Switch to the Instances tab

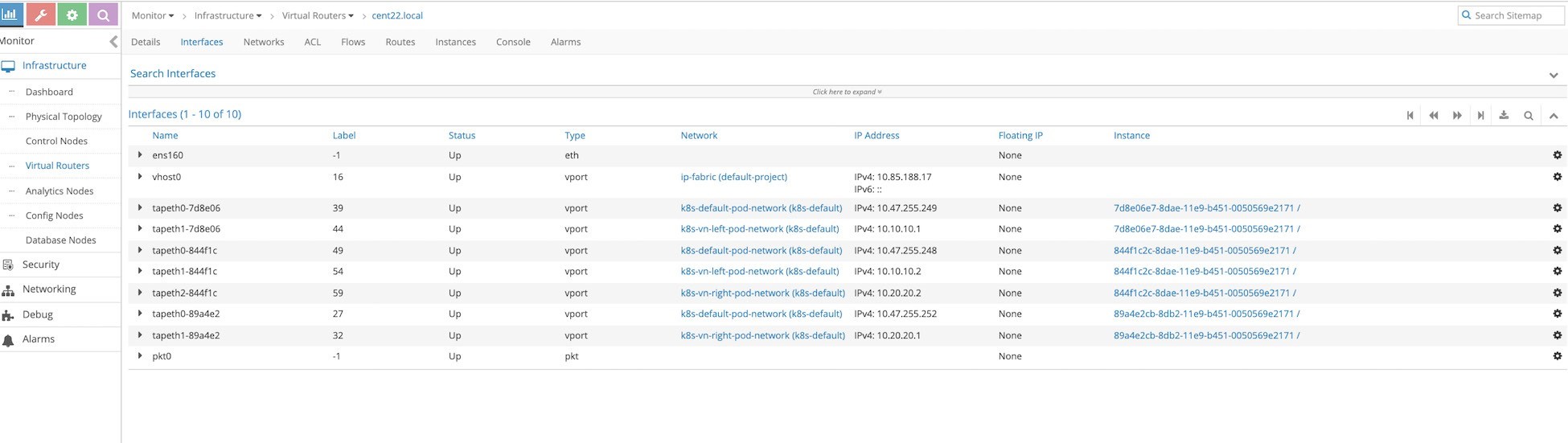point(456,42)
